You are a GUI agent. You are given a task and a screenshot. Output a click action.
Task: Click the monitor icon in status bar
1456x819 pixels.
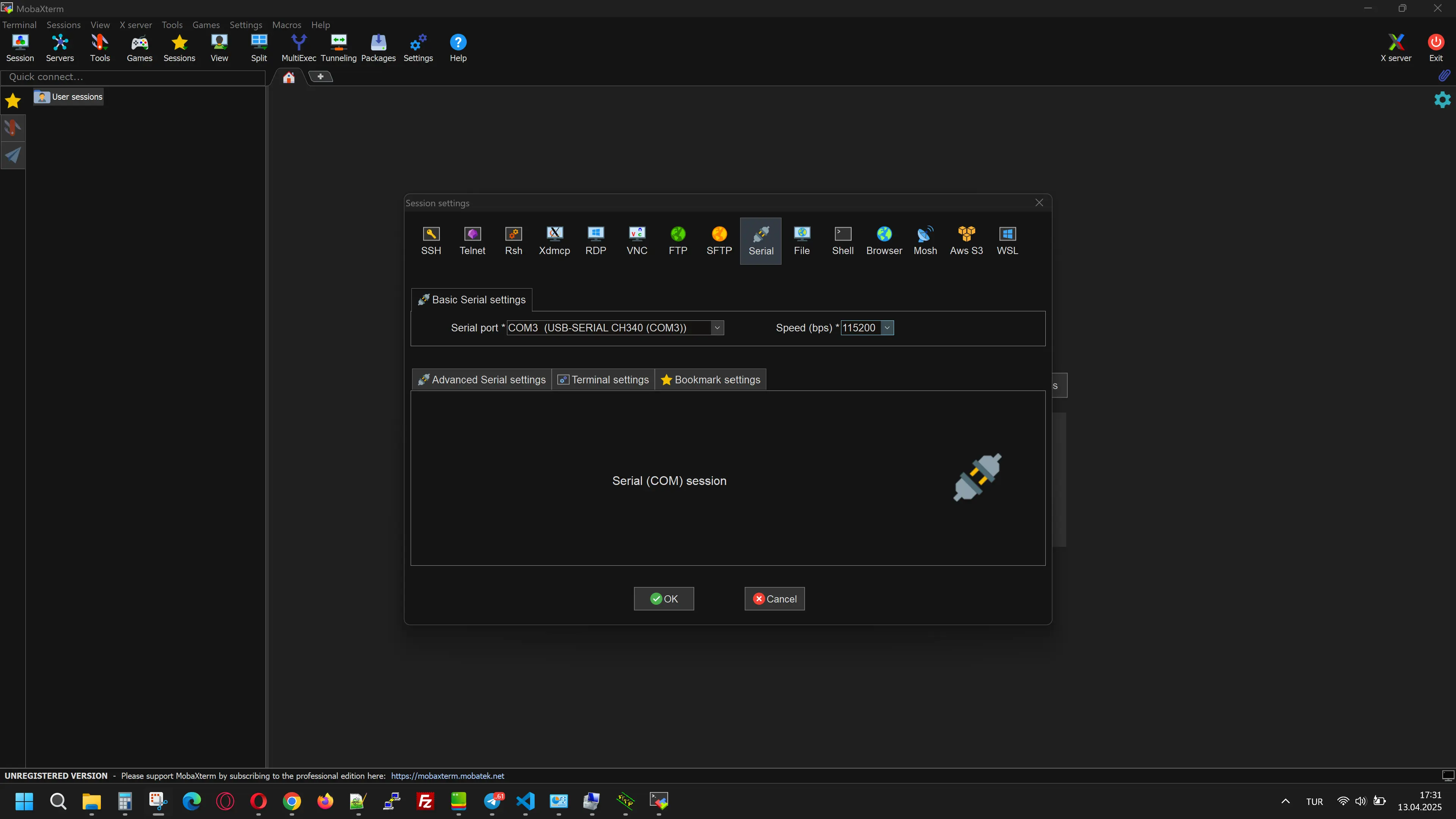(x=1448, y=775)
